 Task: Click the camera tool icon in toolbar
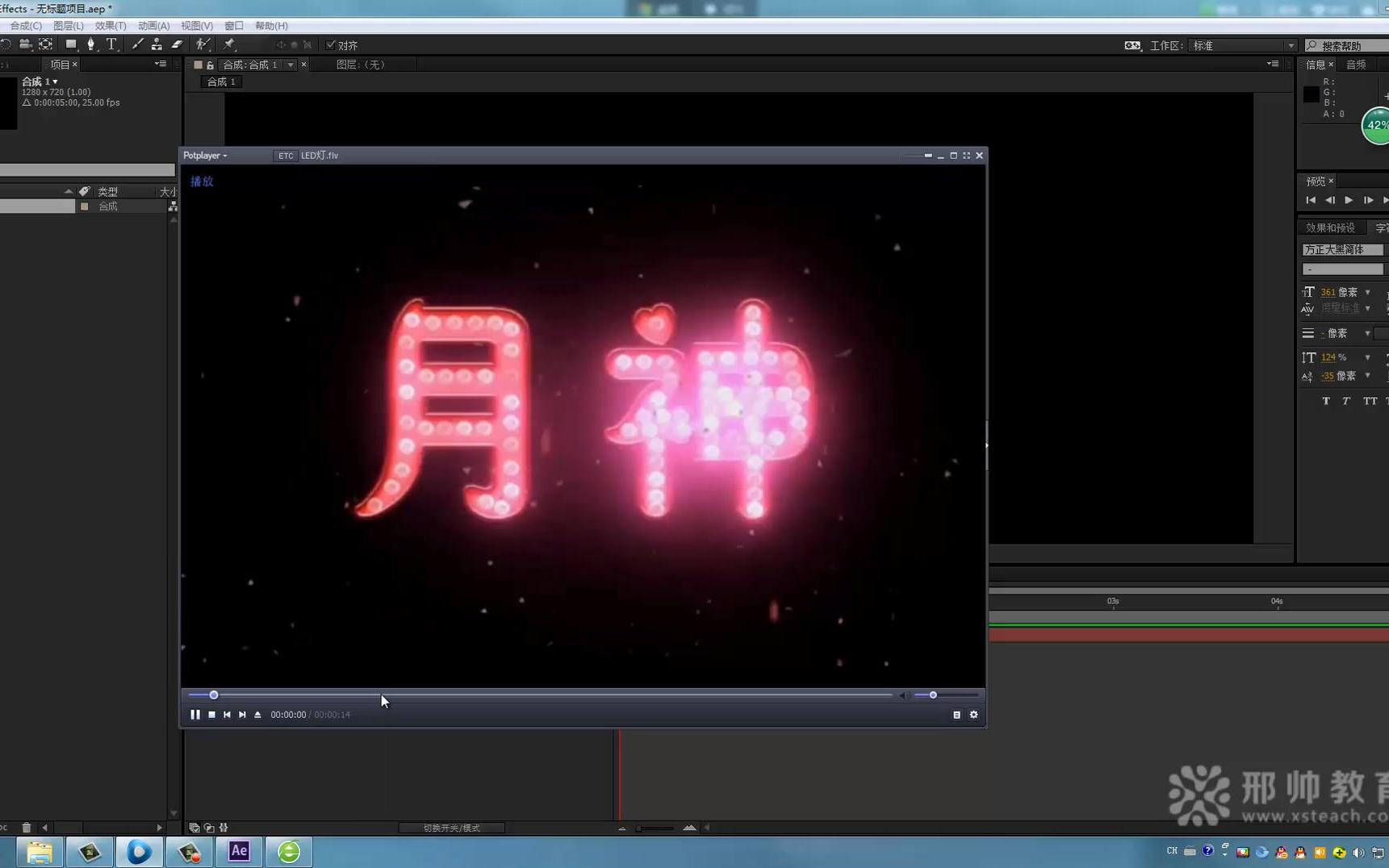coord(26,44)
